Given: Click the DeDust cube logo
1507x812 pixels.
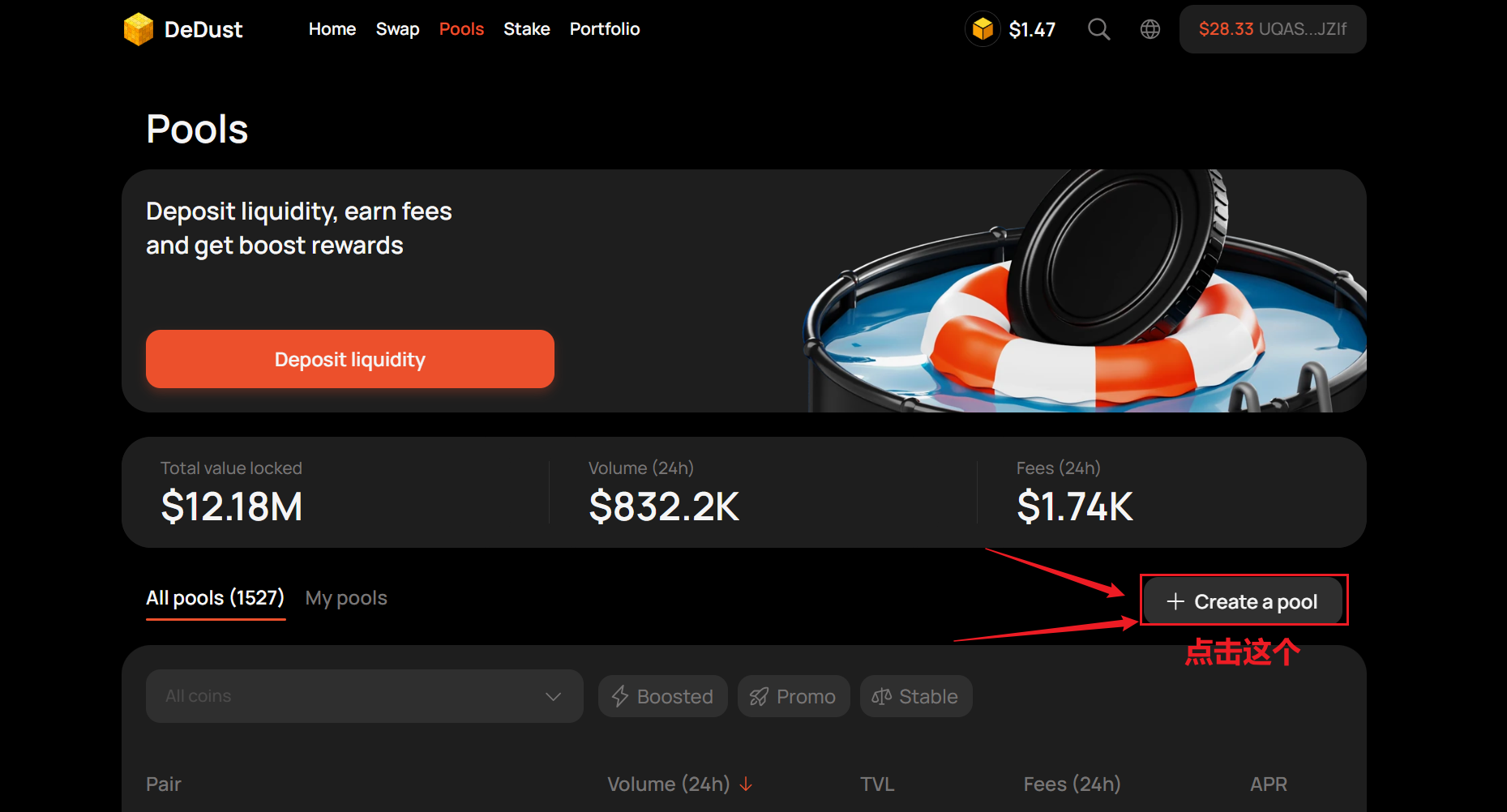Looking at the screenshot, I should [139, 30].
